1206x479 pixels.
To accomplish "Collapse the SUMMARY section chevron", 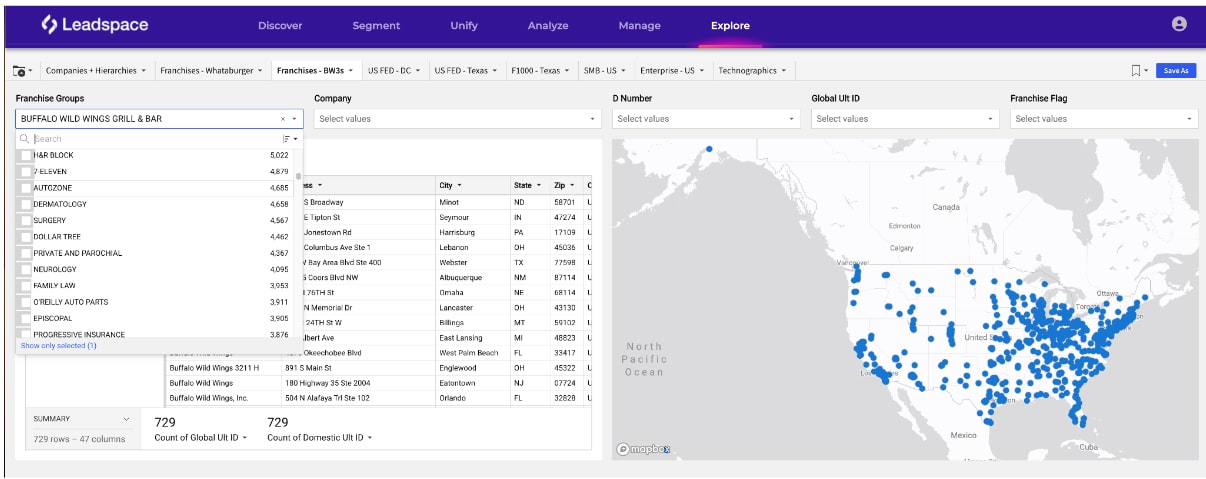I will click(x=126, y=419).
